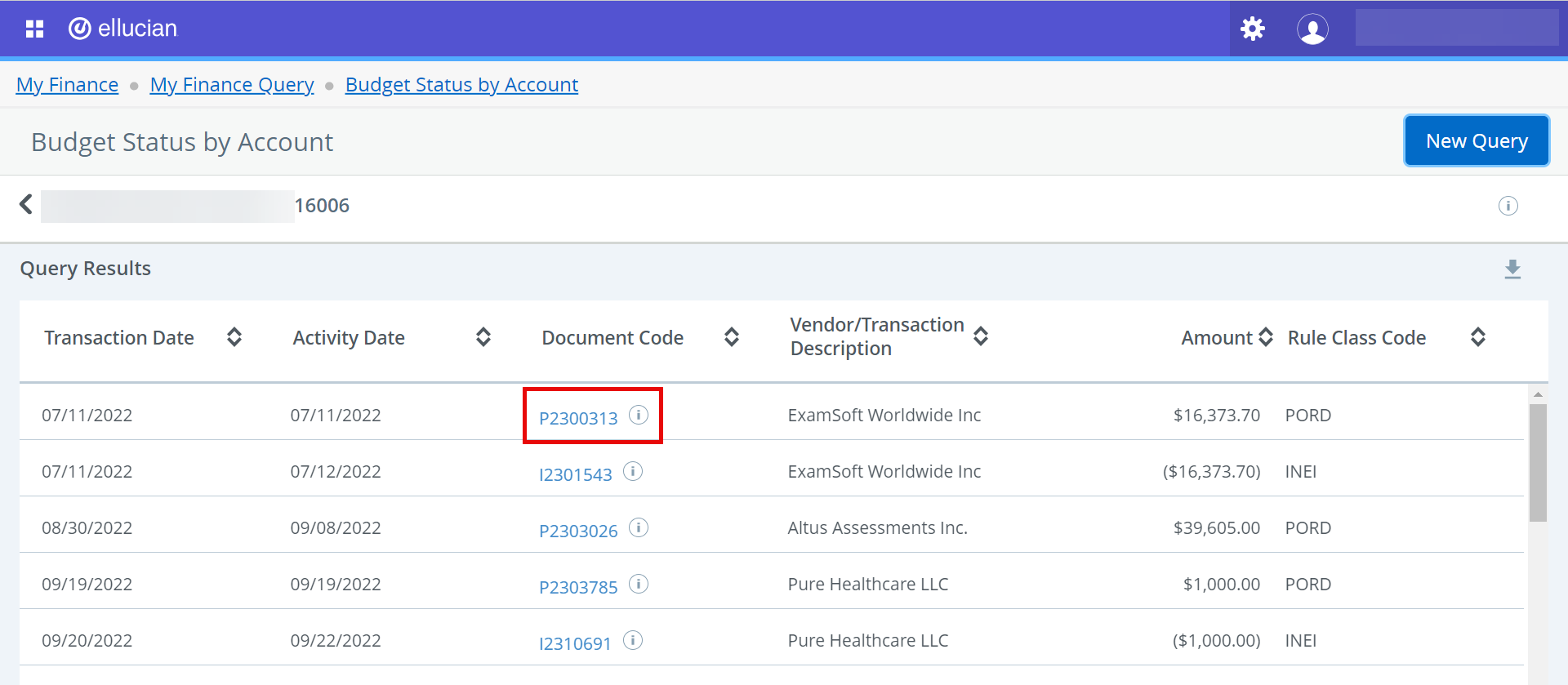Click the info icon beside the 16006 header
Screen dimensions: 1568x685
click(1508, 206)
